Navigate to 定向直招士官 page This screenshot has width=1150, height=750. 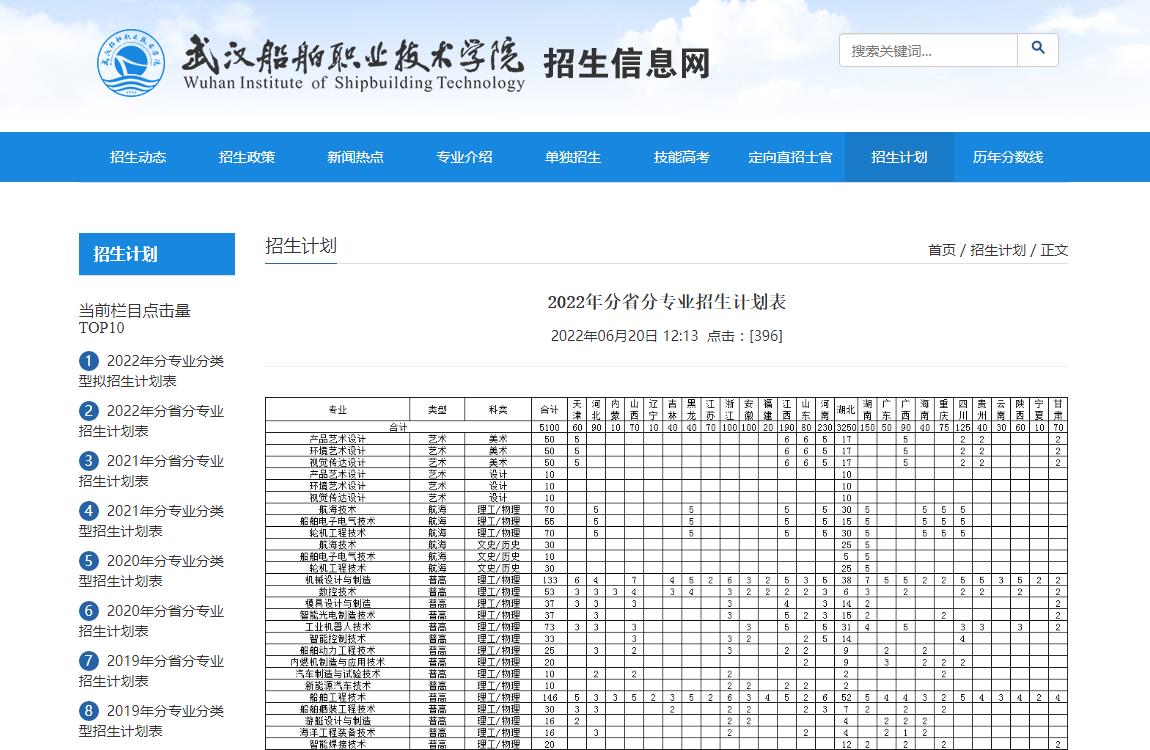790,157
